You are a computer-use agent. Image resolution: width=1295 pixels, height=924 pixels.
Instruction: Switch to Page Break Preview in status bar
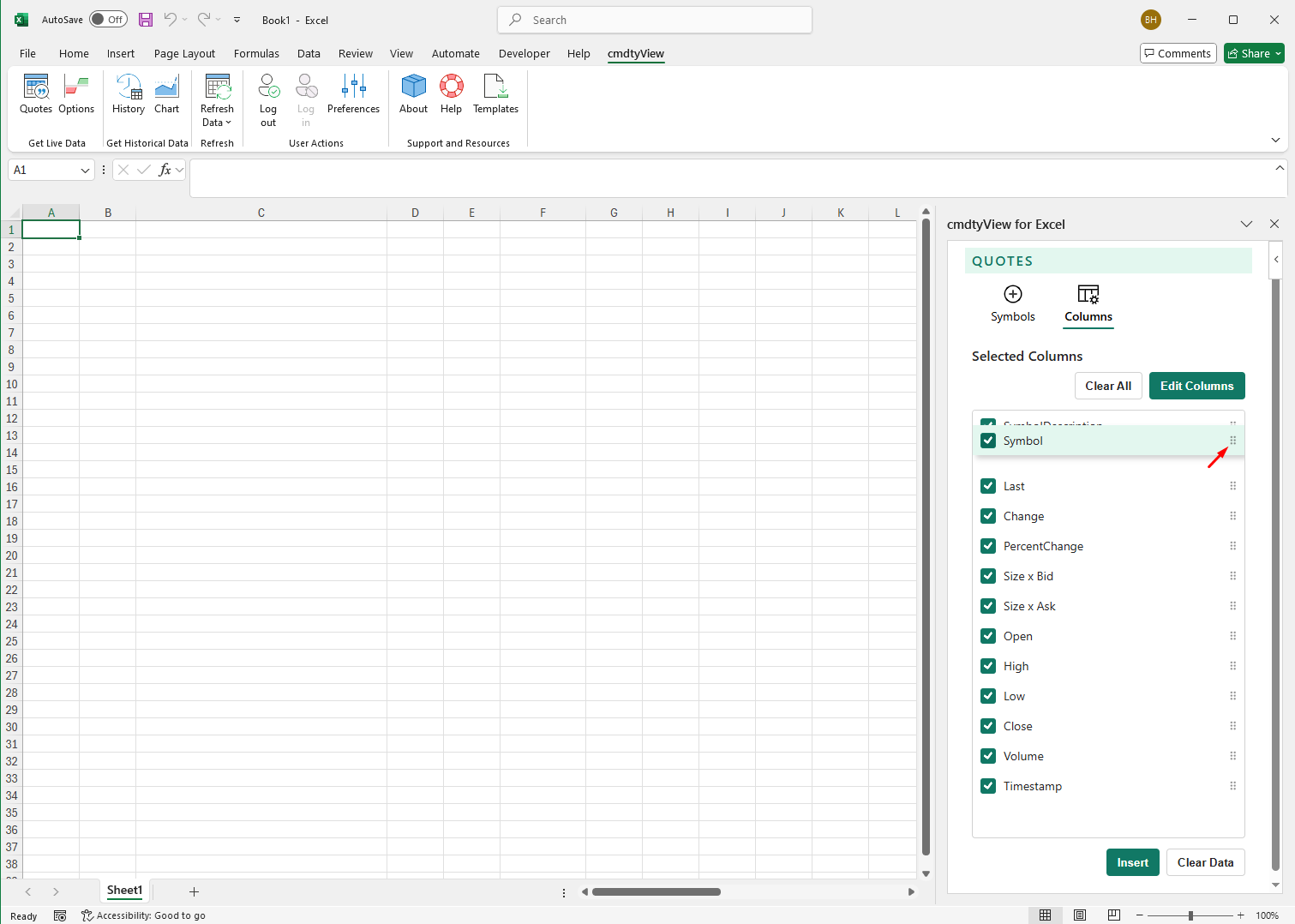point(1114,915)
